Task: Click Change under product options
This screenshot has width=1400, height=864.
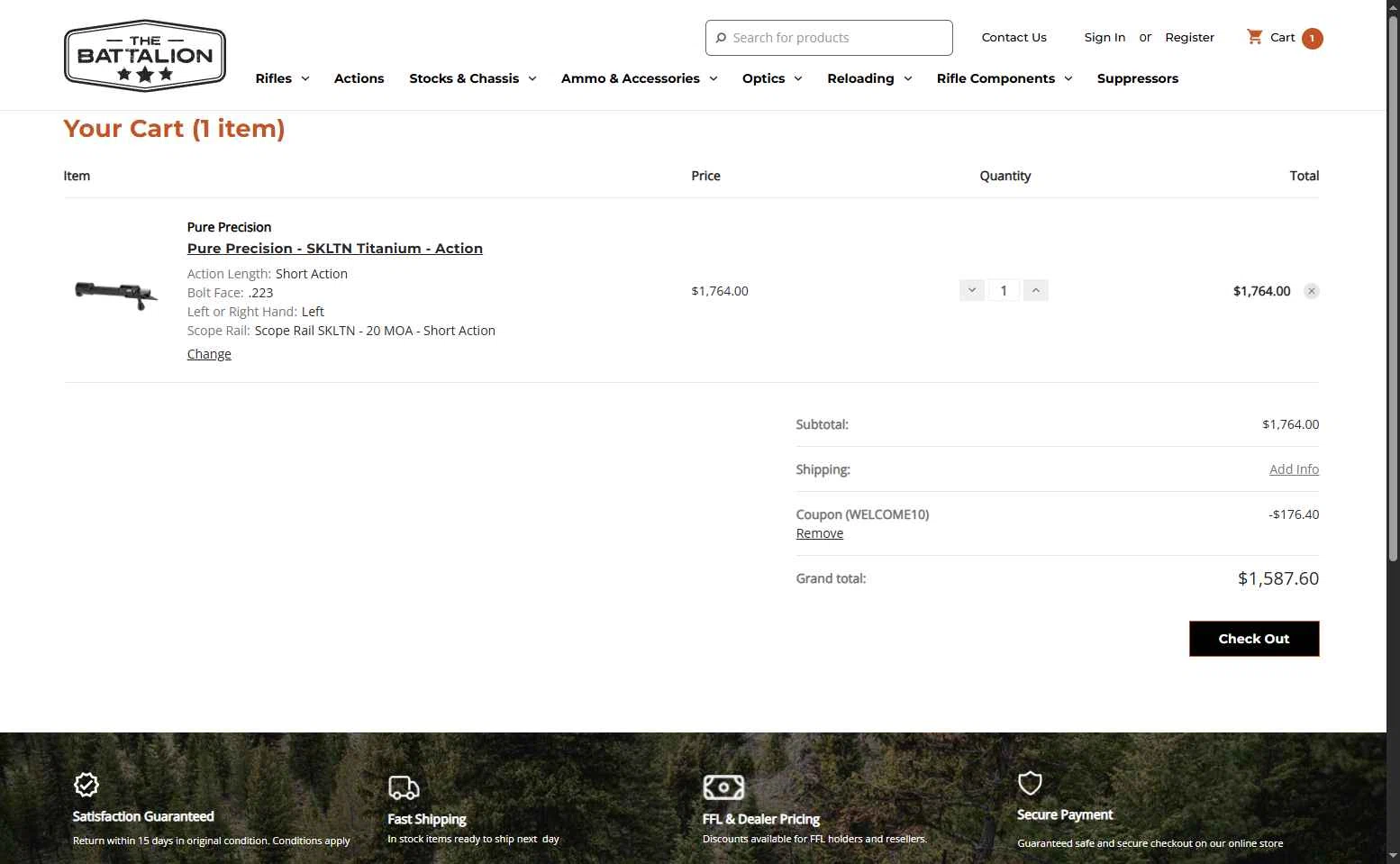Action: [x=209, y=354]
